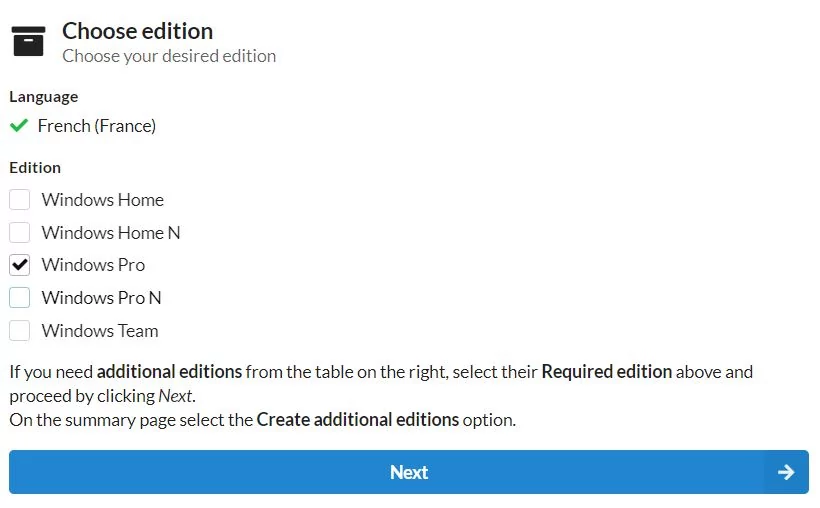Click the Edition section label
This screenshot has height=508, width=820.
pyautogui.click(x=35, y=168)
